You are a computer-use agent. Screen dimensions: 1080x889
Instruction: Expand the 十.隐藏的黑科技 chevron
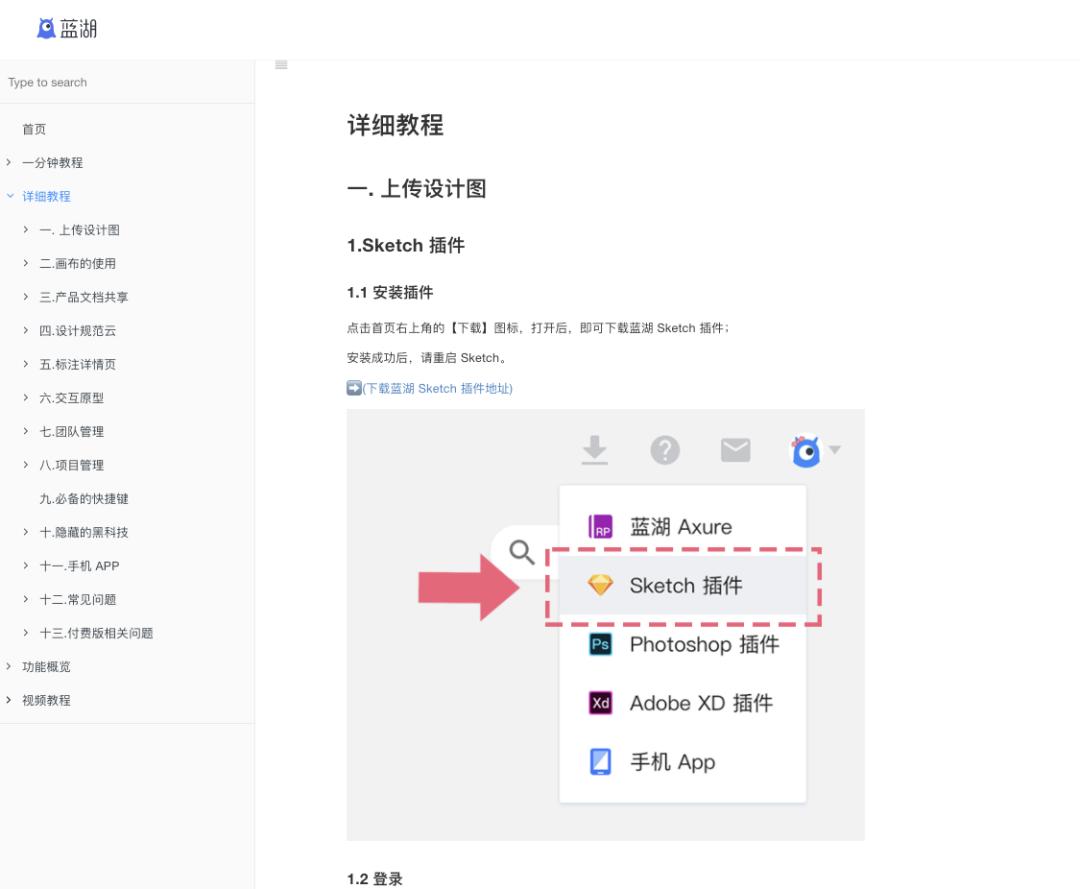point(25,532)
